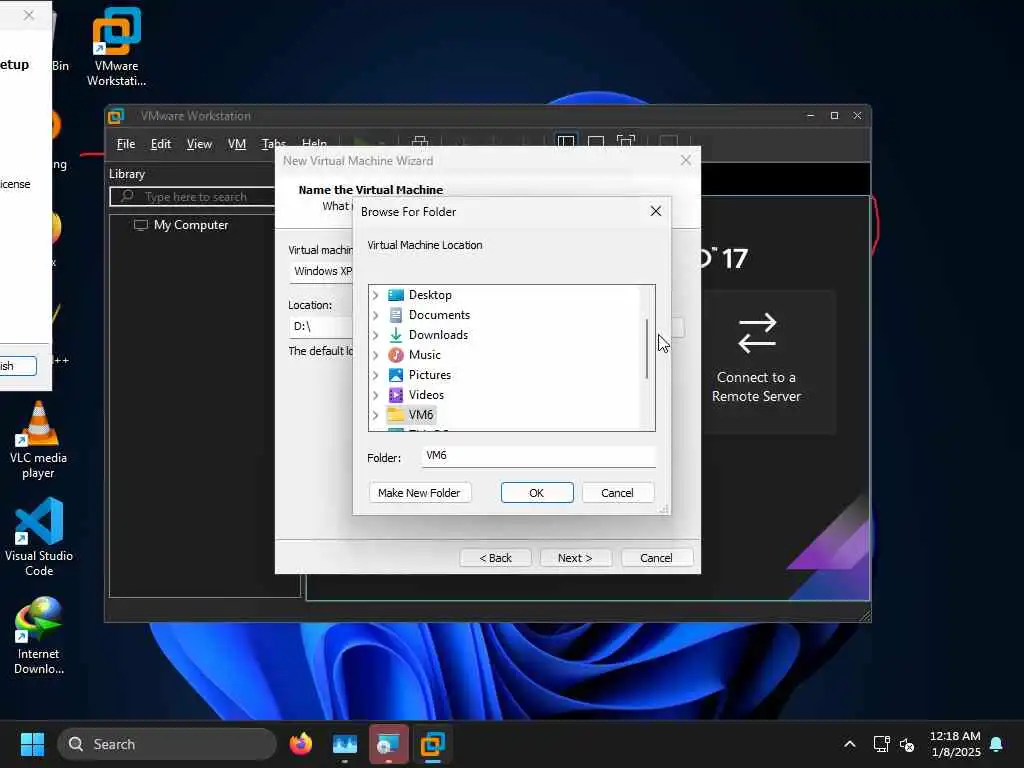Open the VM menu in VMware Workstation

[236, 144]
